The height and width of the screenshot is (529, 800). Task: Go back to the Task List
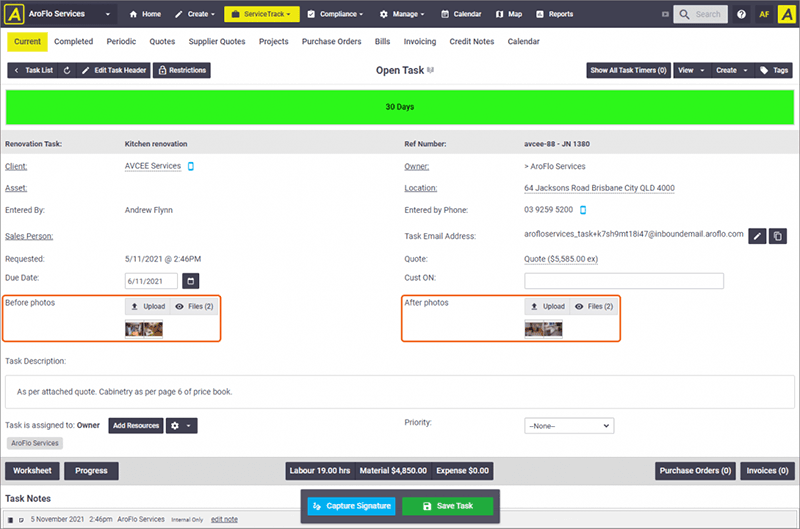[x=33, y=70]
